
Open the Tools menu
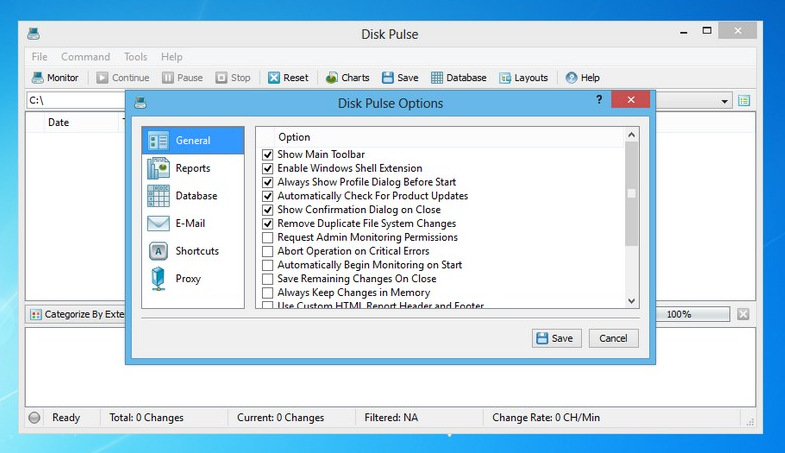point(136,57)
